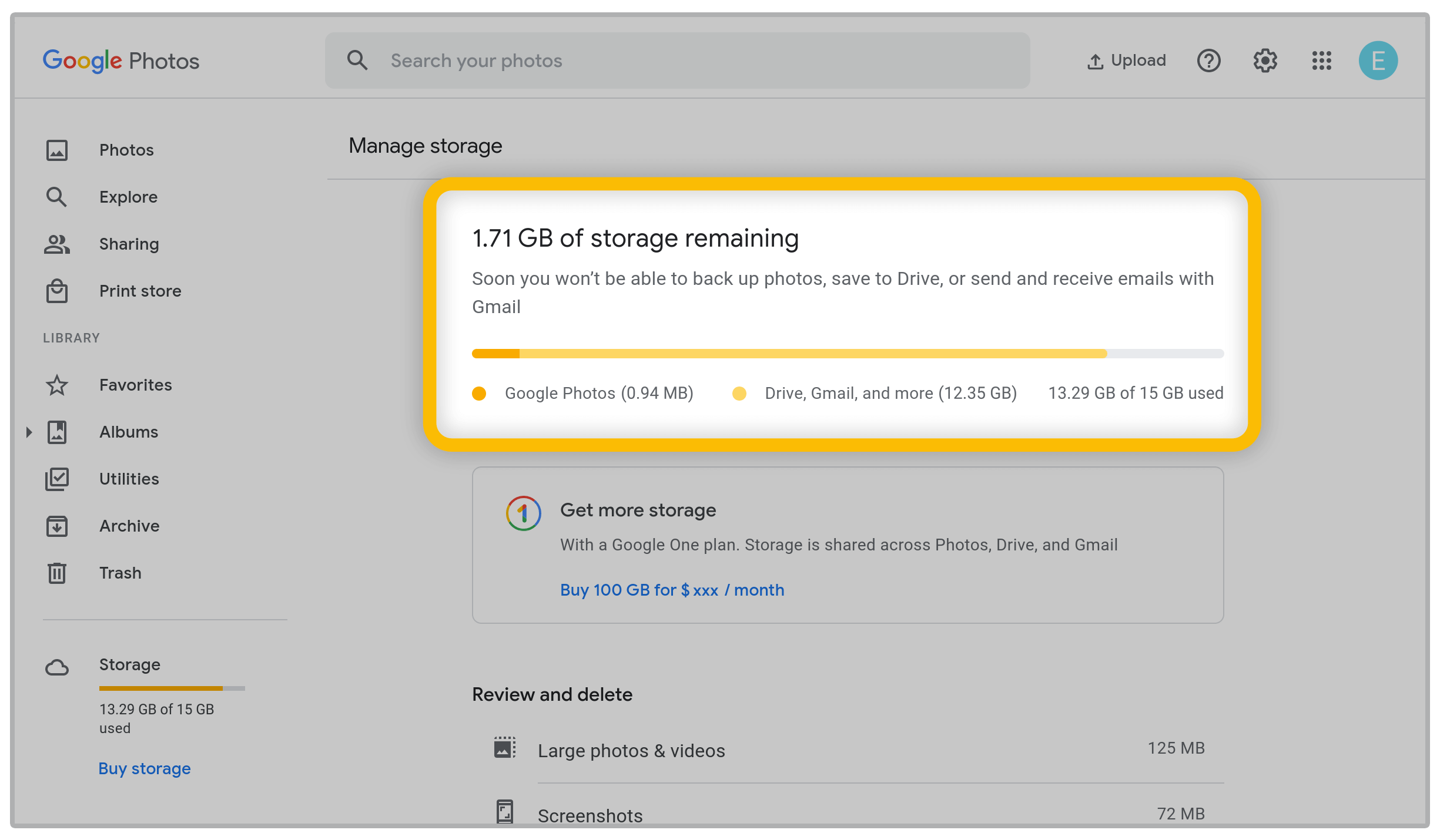Click the Print store shopping bag icon
The image size is (1440, 840).
pyautogui.click(x=57, y=291)
